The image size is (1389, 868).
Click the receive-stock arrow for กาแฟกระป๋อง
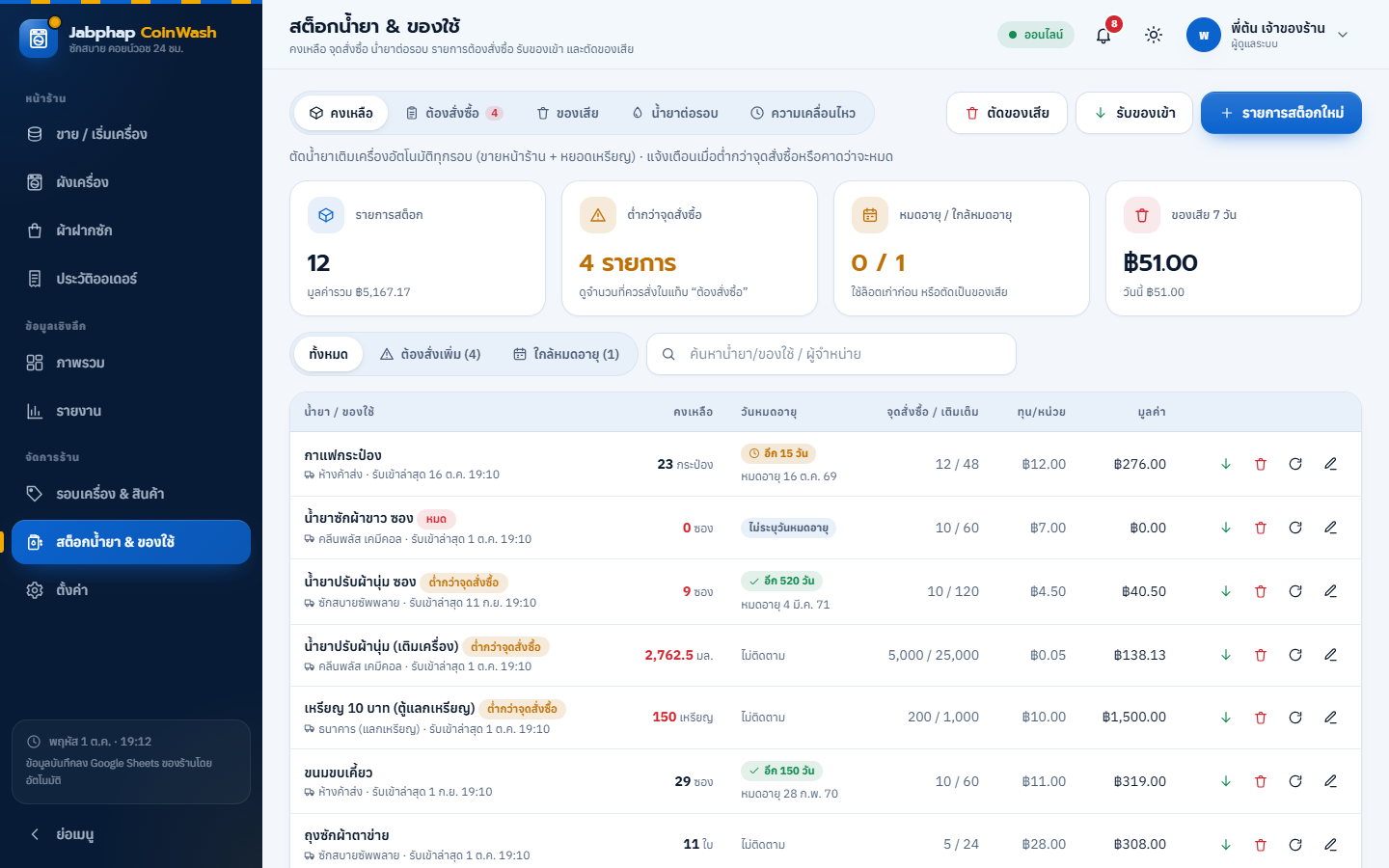tap(1226, 464)
